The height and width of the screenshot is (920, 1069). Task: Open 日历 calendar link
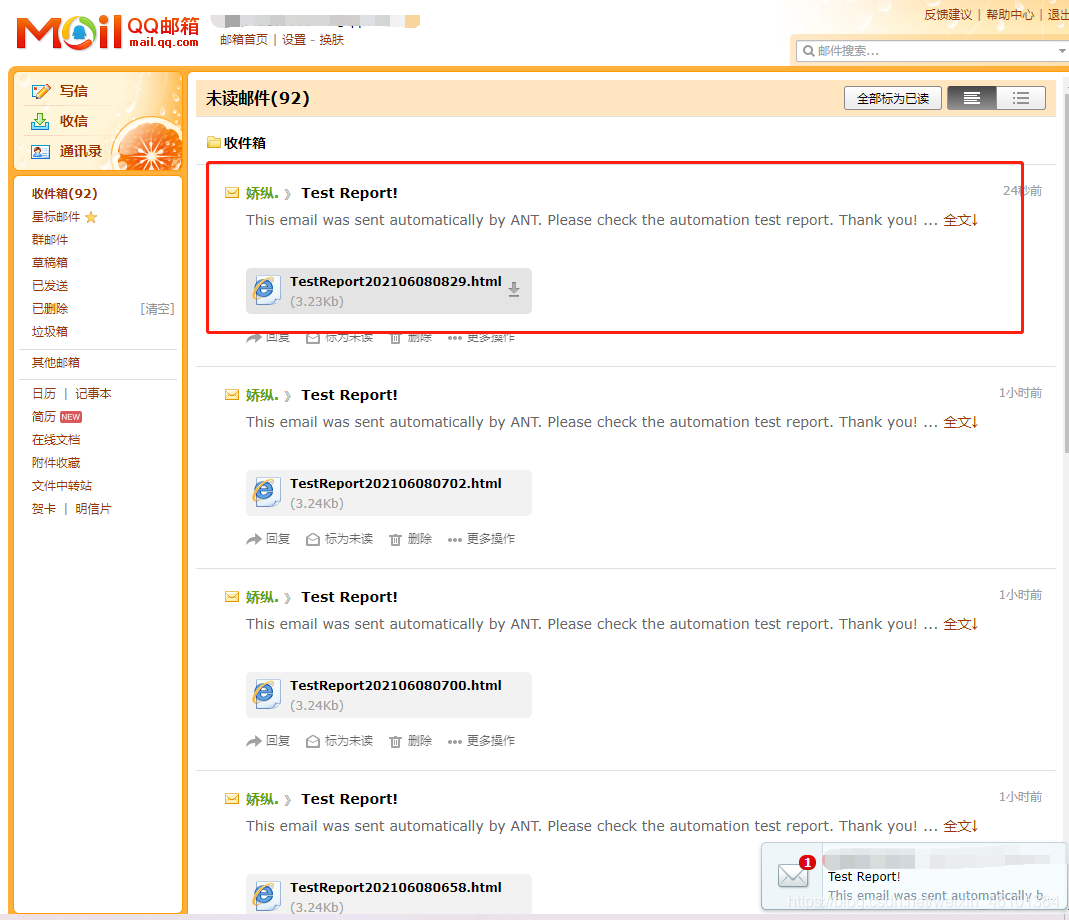44,394
